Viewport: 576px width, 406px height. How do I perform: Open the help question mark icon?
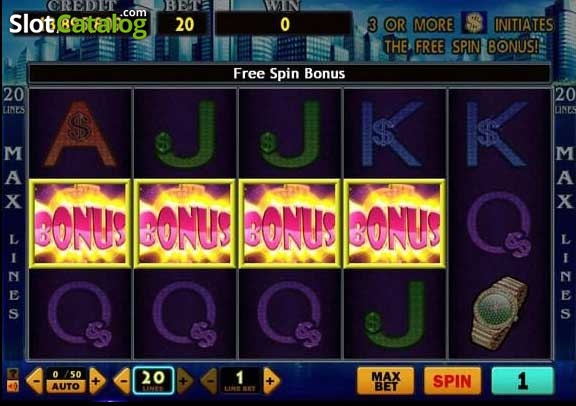point(12,374)
